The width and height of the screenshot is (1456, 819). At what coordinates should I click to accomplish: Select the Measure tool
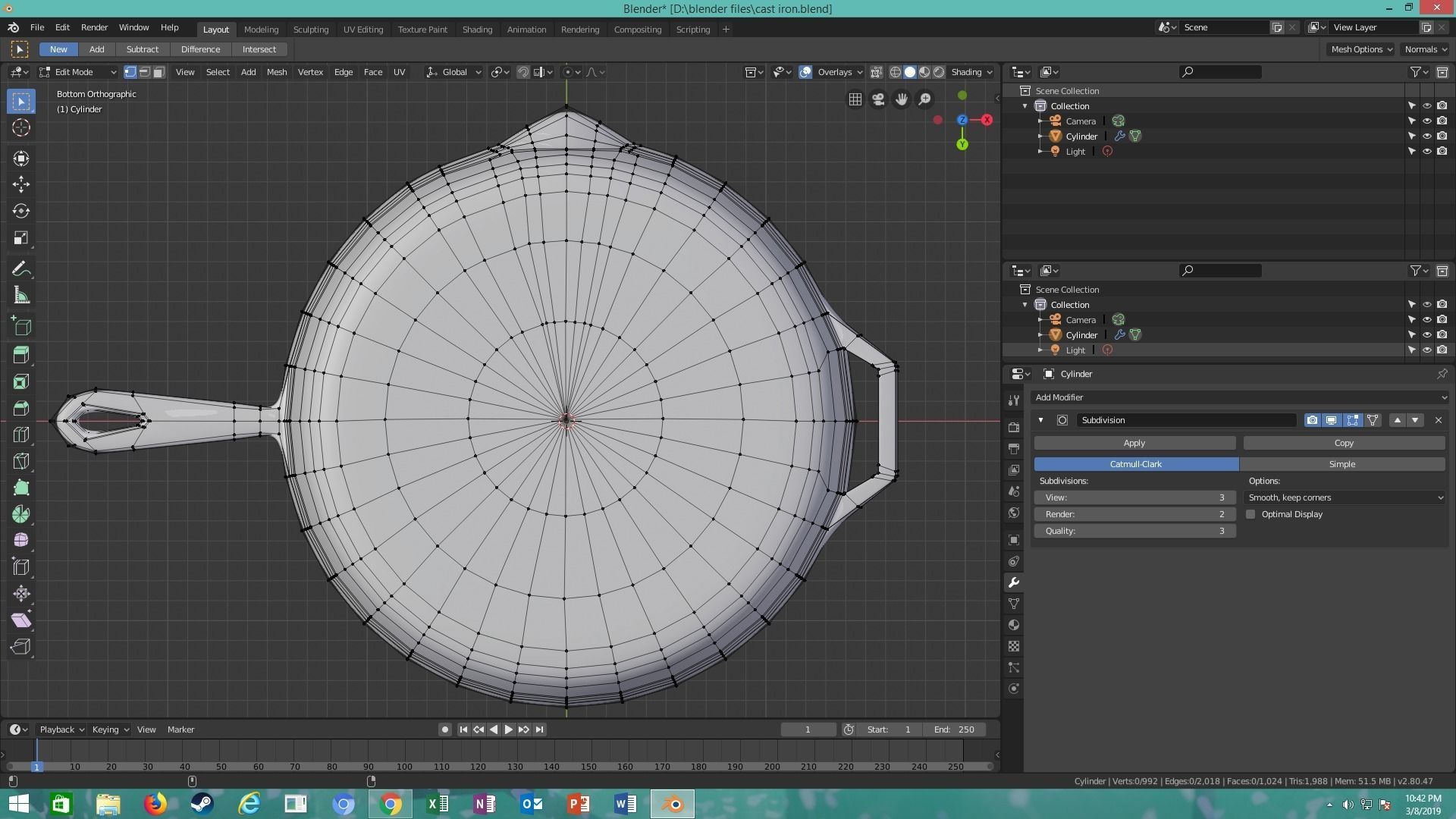click(21, 296)
